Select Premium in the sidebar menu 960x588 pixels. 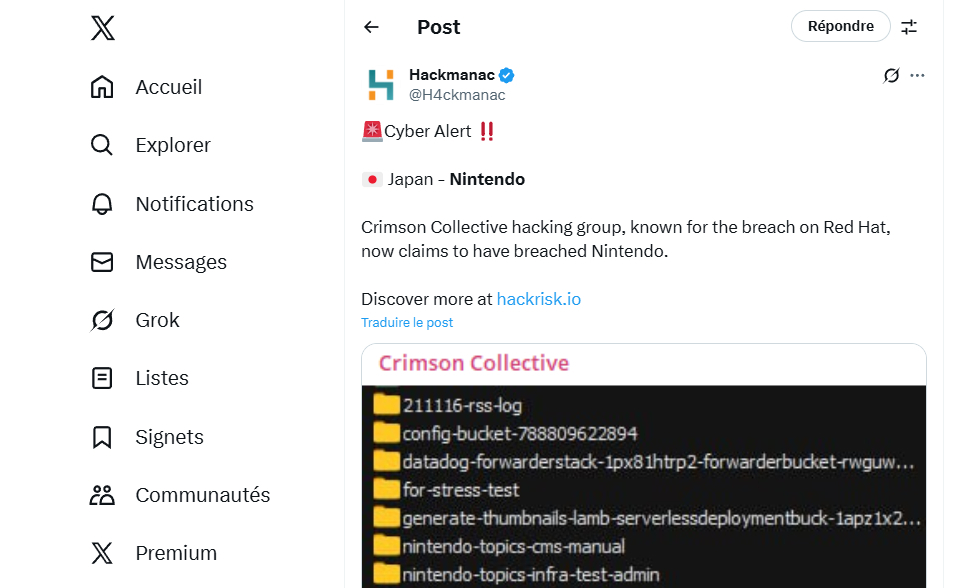pyautogui.click(x=176, y=553)
